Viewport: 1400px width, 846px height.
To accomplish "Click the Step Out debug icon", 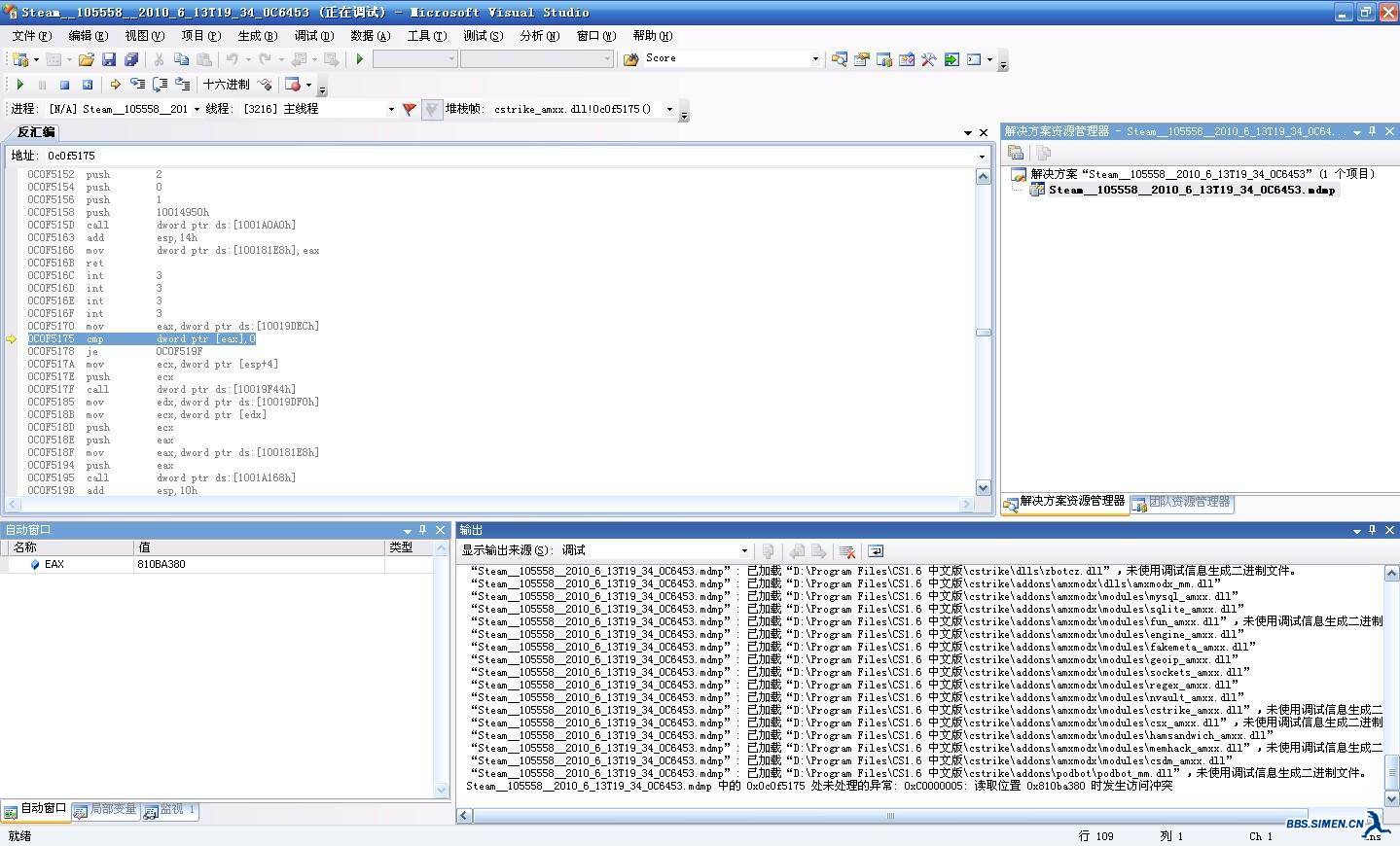I will point(182,85).
